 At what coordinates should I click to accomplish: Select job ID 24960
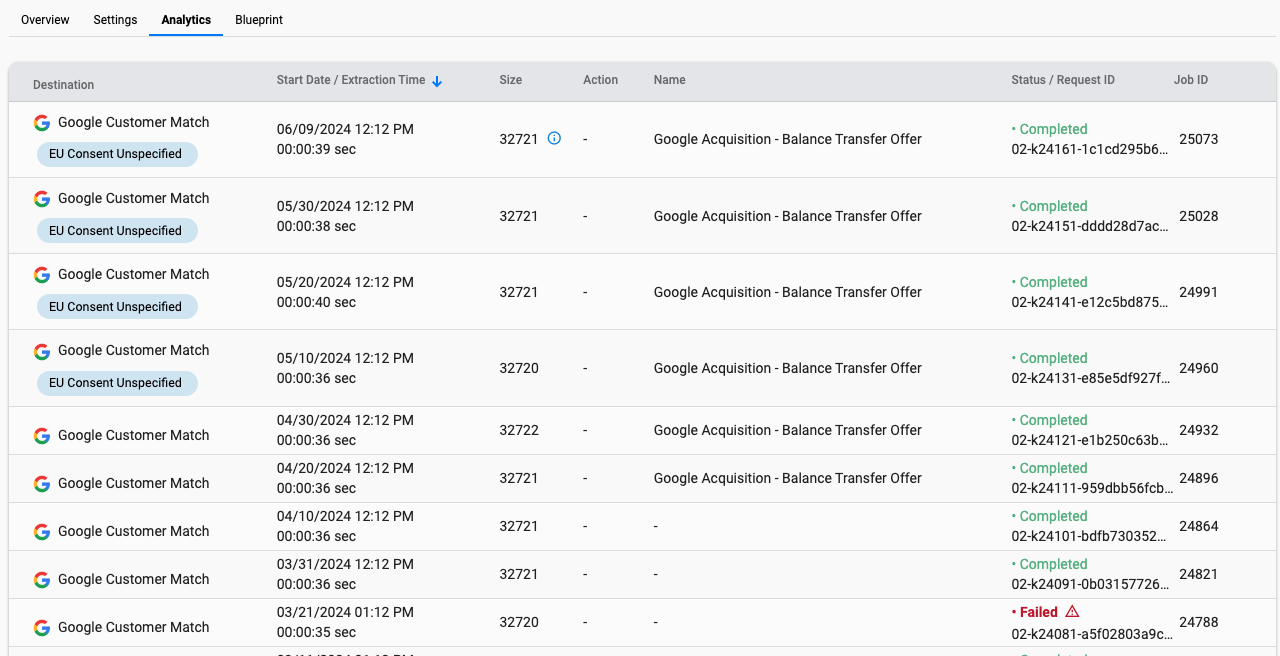point(1199,368)
